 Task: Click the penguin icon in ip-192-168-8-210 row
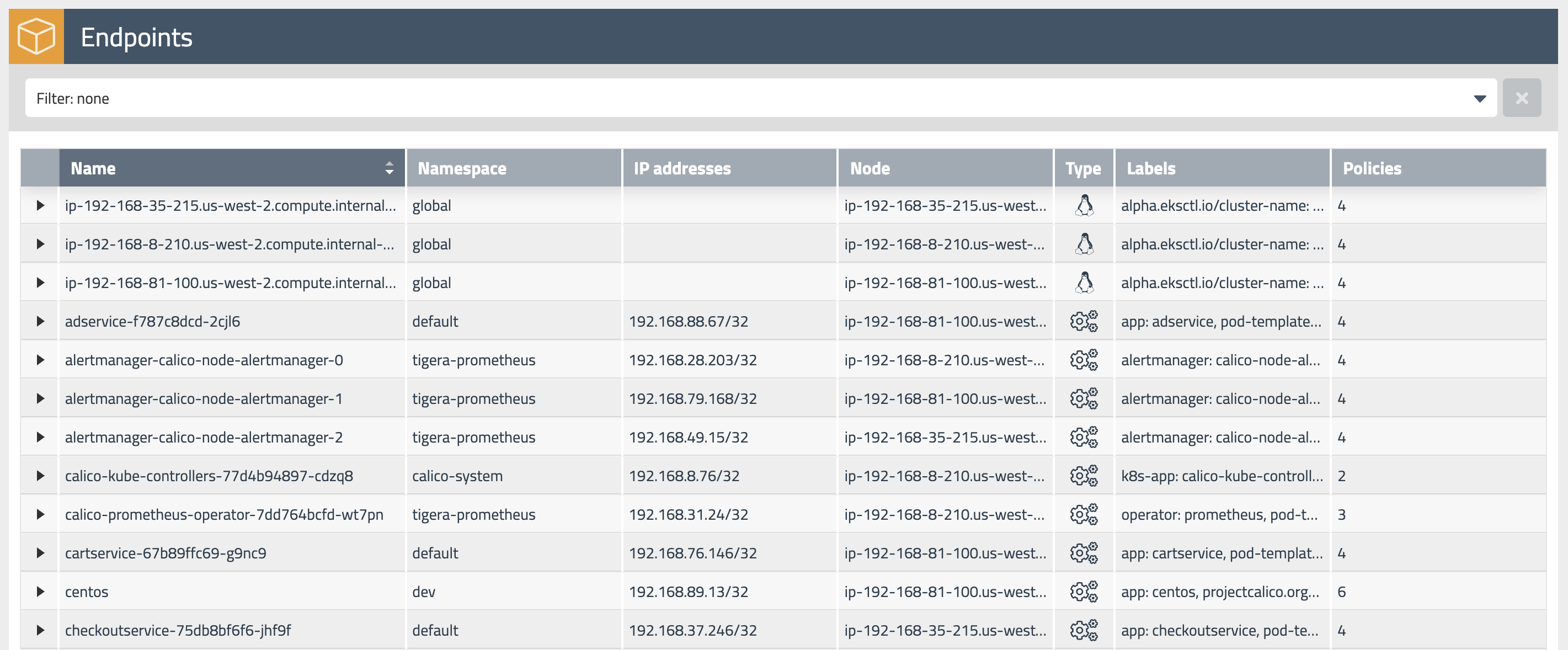(1084, 244)
